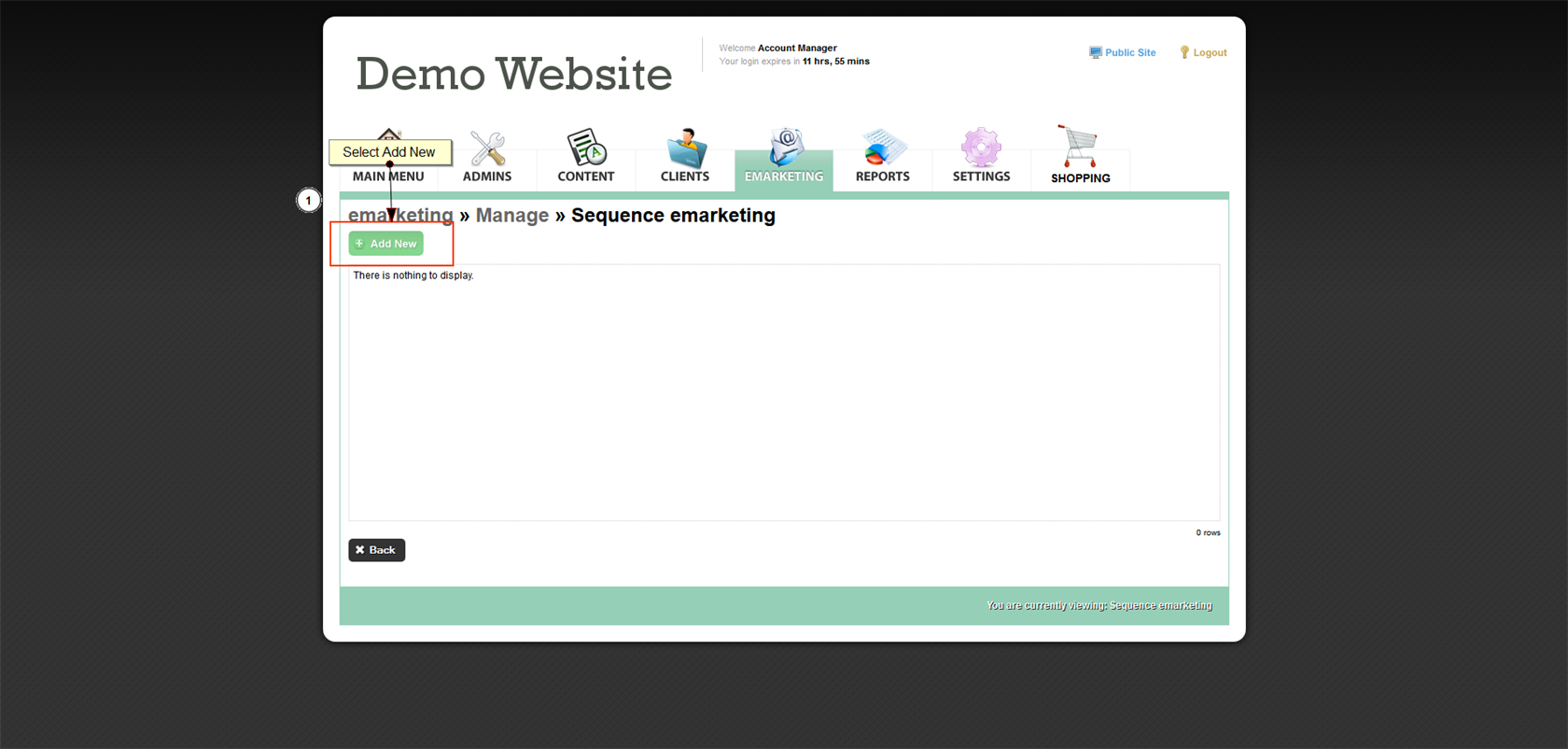Open the Clients folder icon
This screenshot has width=1568, height=749.
pos(686,148)
